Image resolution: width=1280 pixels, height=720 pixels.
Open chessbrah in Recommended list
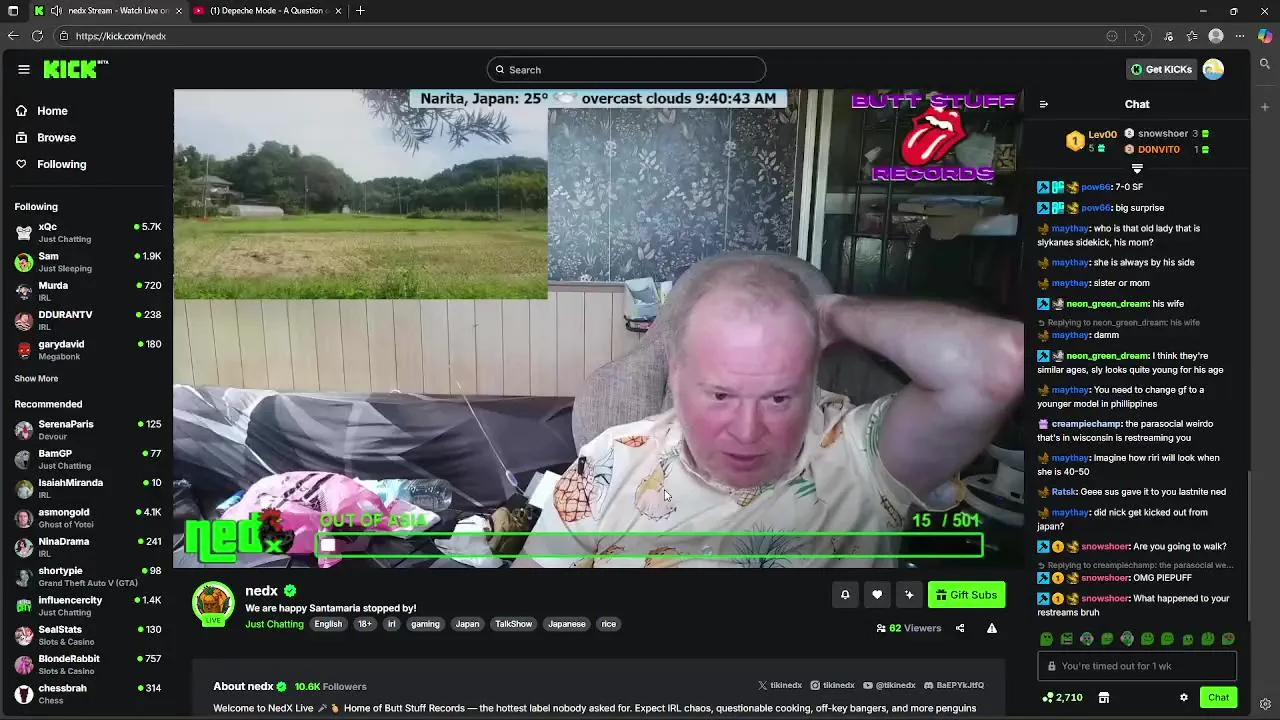click(87, 694)
